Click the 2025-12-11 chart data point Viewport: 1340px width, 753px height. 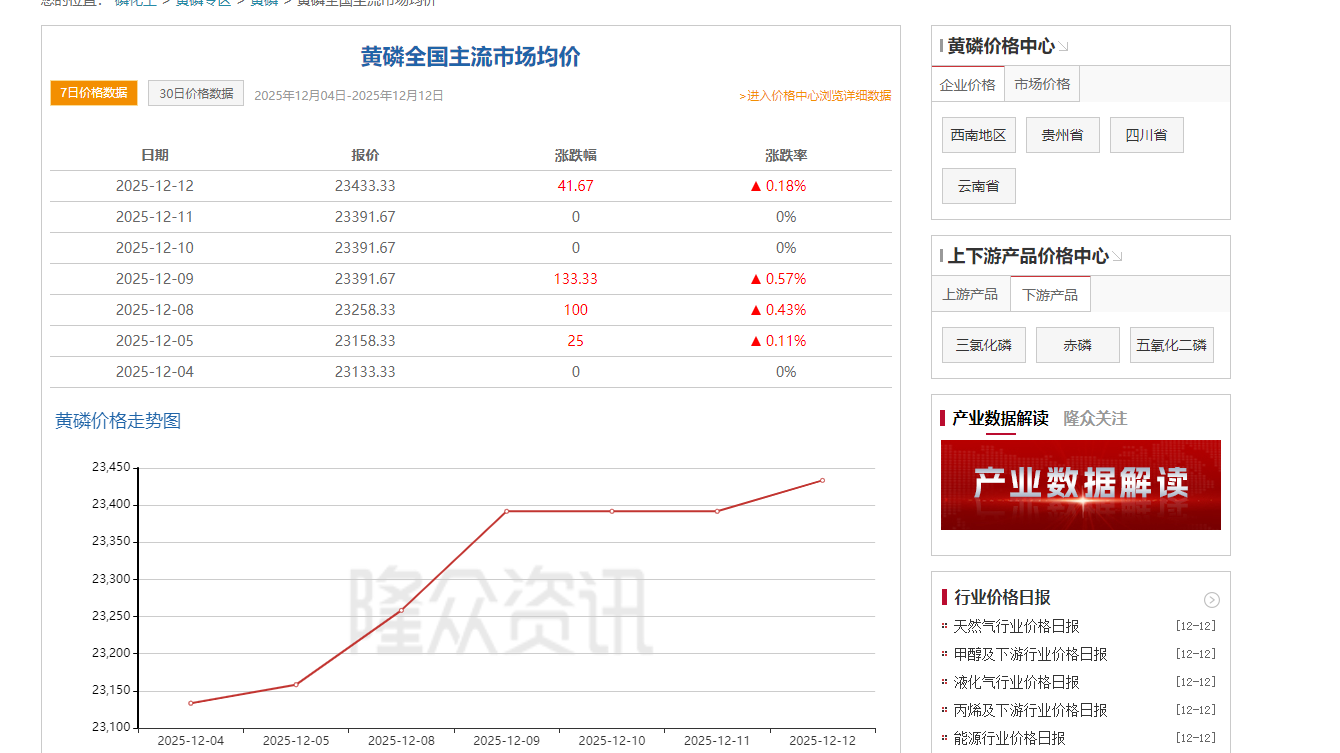pyautogui.click(x=717, y=511)
